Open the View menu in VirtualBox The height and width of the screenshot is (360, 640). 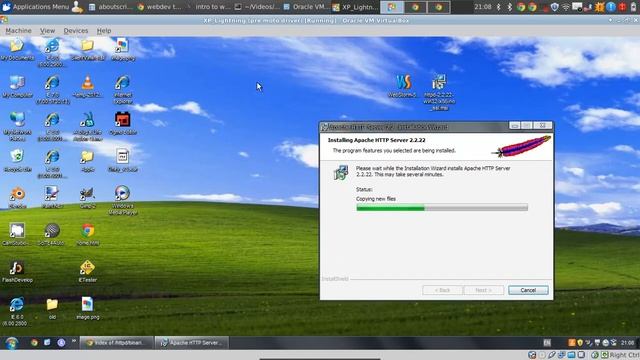click(47, 31)
